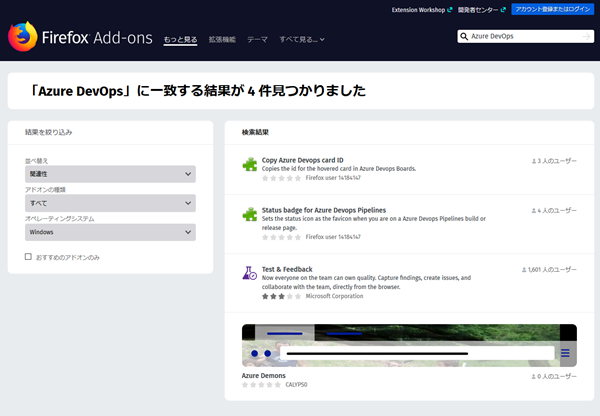
Task: Open the オペレーティングシステム Windows dropdown
Action: [110, 232]
